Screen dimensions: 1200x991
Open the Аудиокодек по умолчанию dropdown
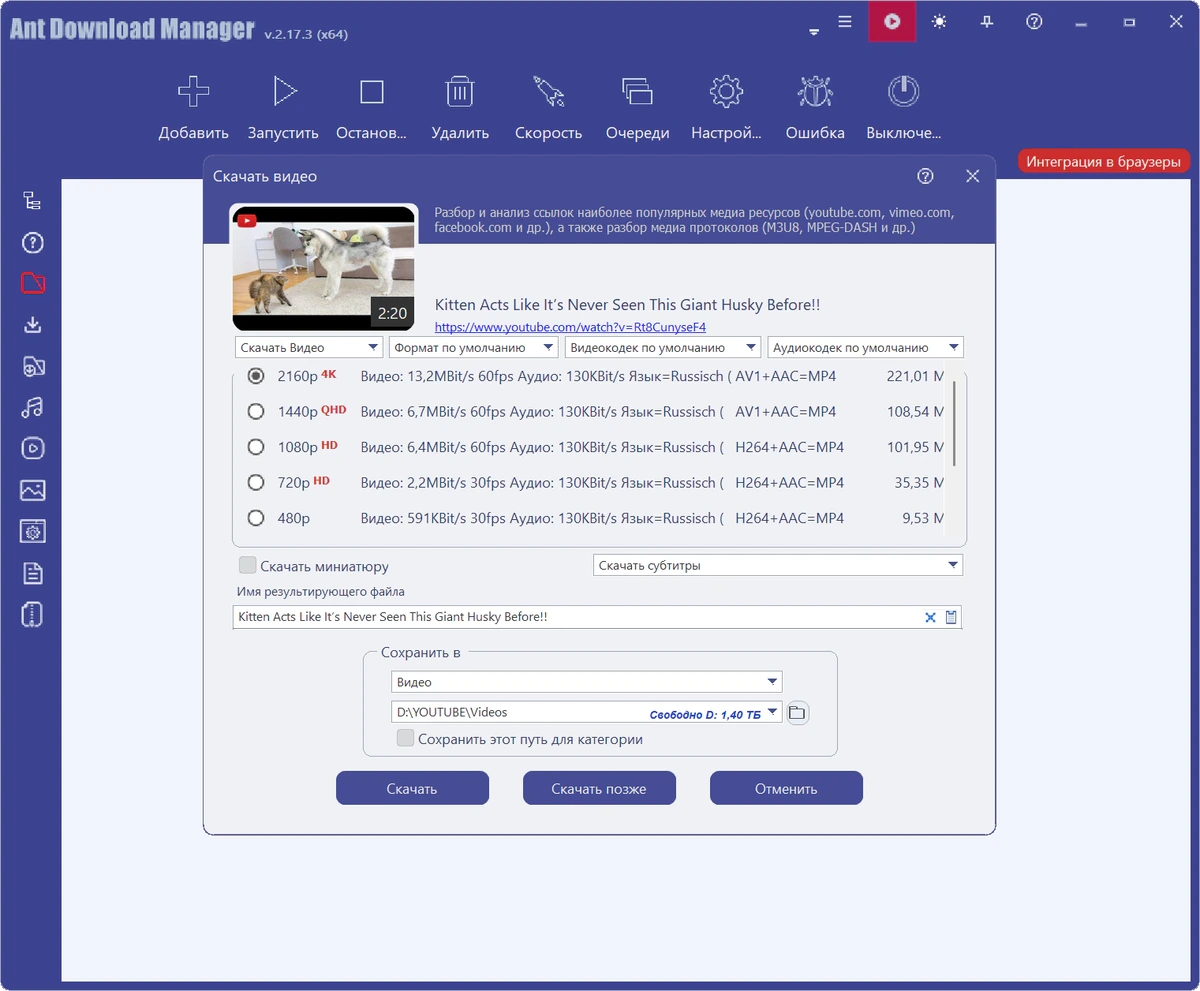(865, 347)
